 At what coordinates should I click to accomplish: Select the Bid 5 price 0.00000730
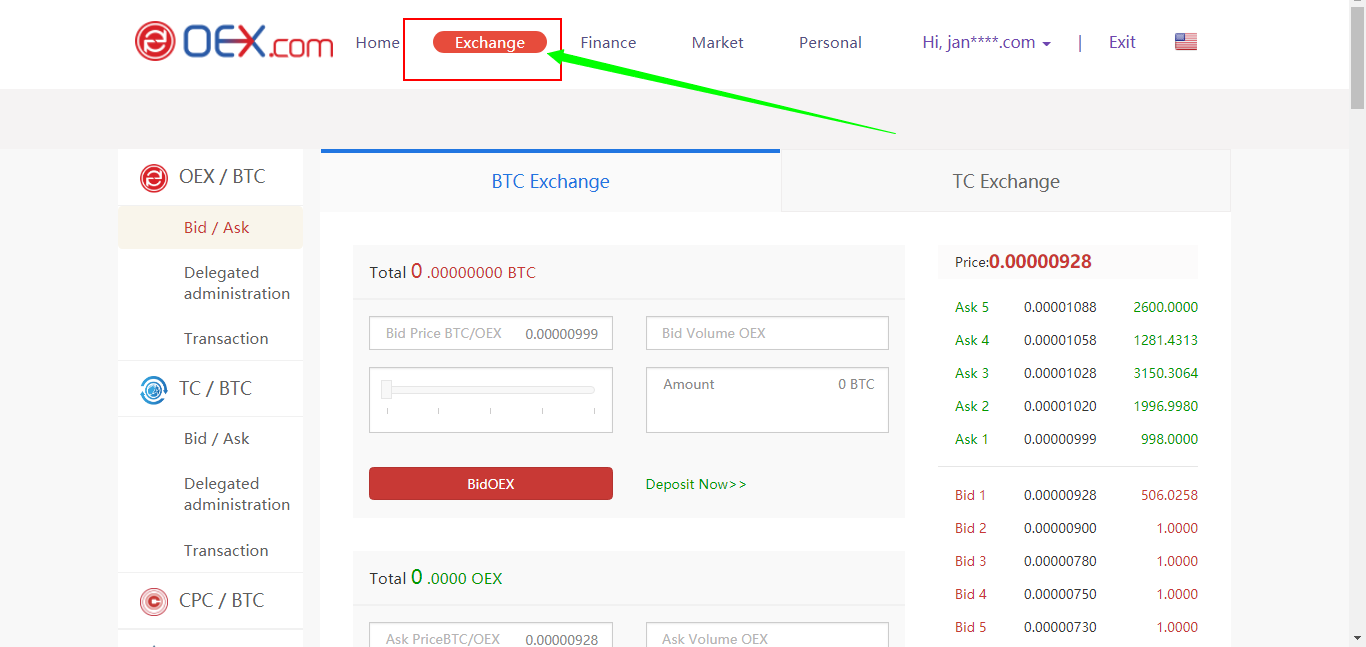(1060, 627)
